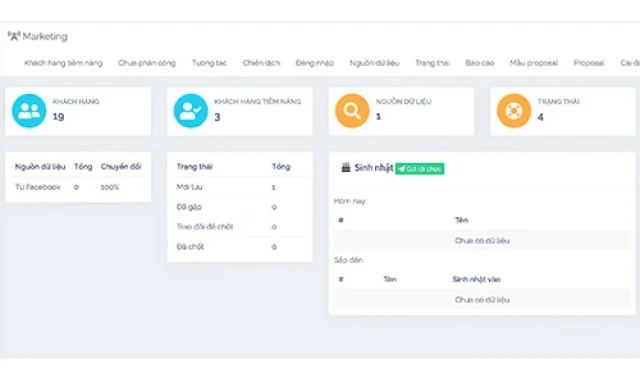
Task: Click the Nguồn dữ liệu card label
Action: coord(403,101)
